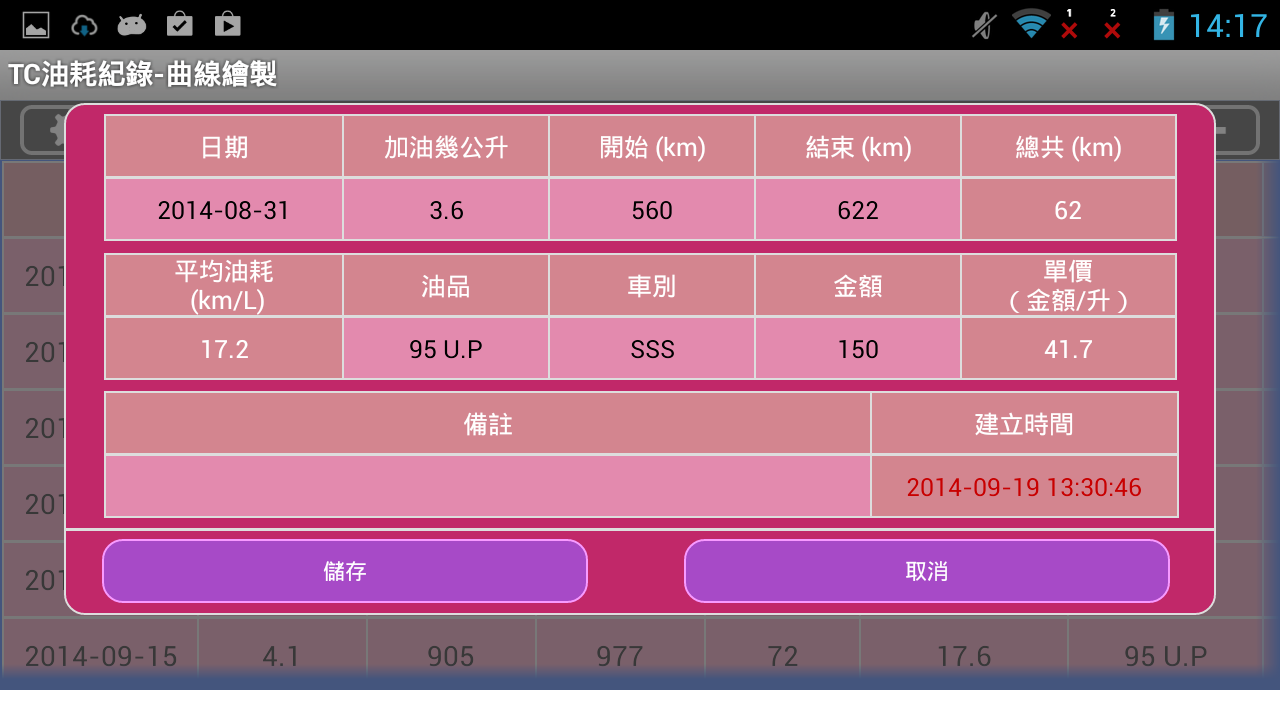
Task: Select background row liters value 4.1
Action: (x=281, y=656)
